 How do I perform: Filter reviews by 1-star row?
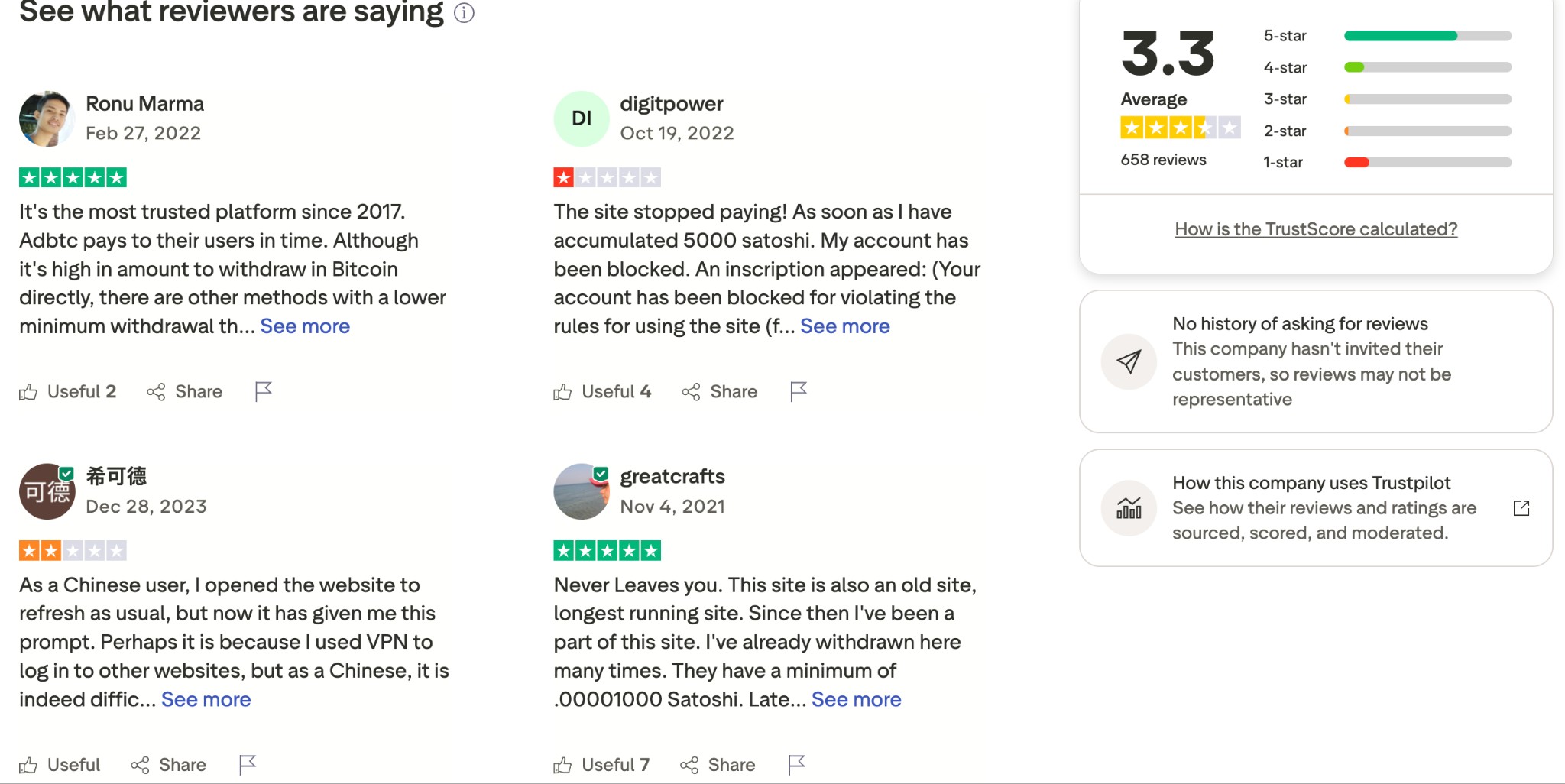coord(1387,162)
